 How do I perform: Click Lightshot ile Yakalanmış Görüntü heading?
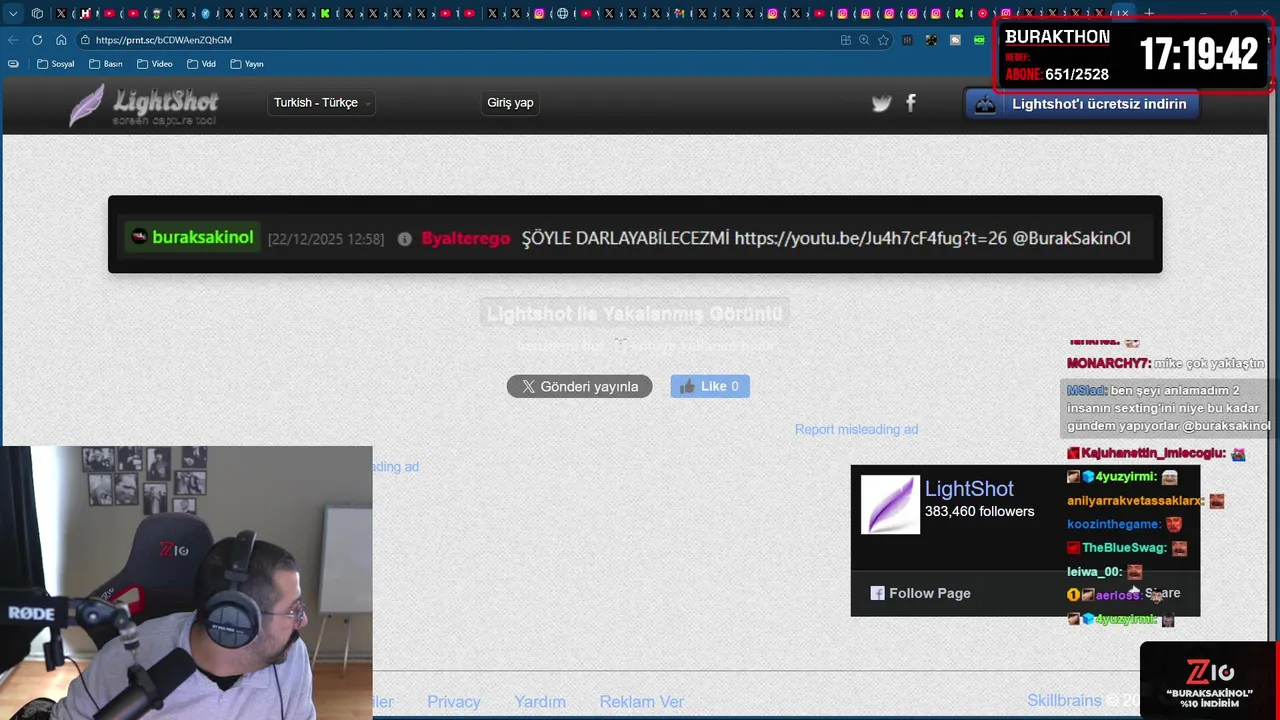tap(635, 314)
